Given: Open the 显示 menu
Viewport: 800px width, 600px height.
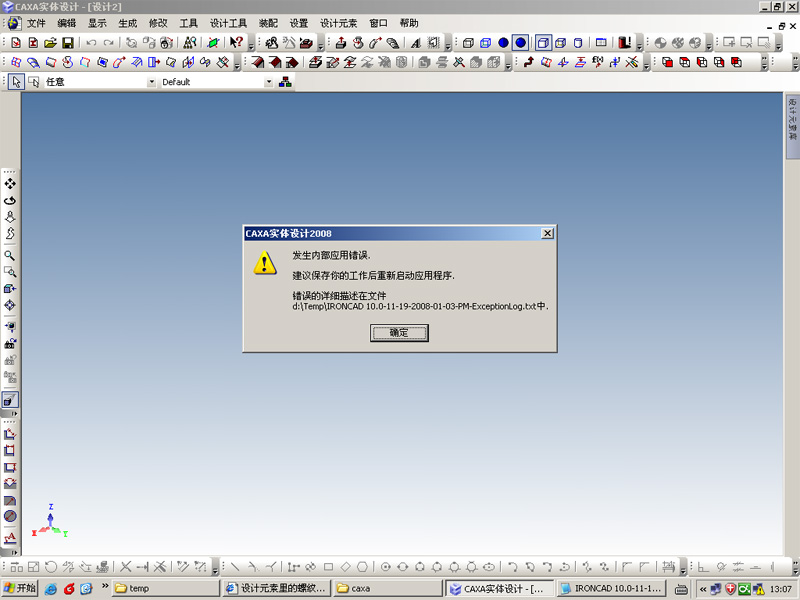Looking at the screenshot, I should click(x=97, y=23).
